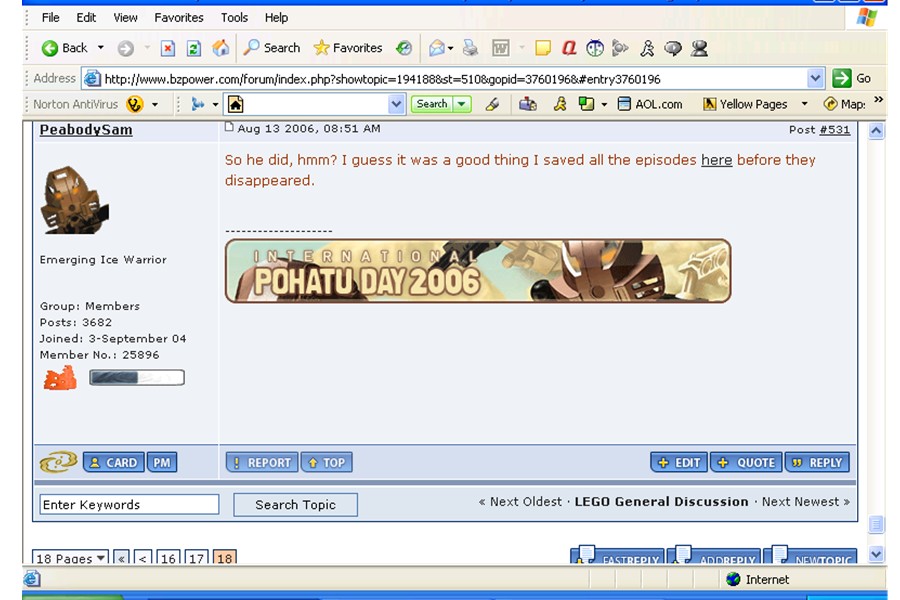Show more toolbar items with the chevron

click(879, 100)
